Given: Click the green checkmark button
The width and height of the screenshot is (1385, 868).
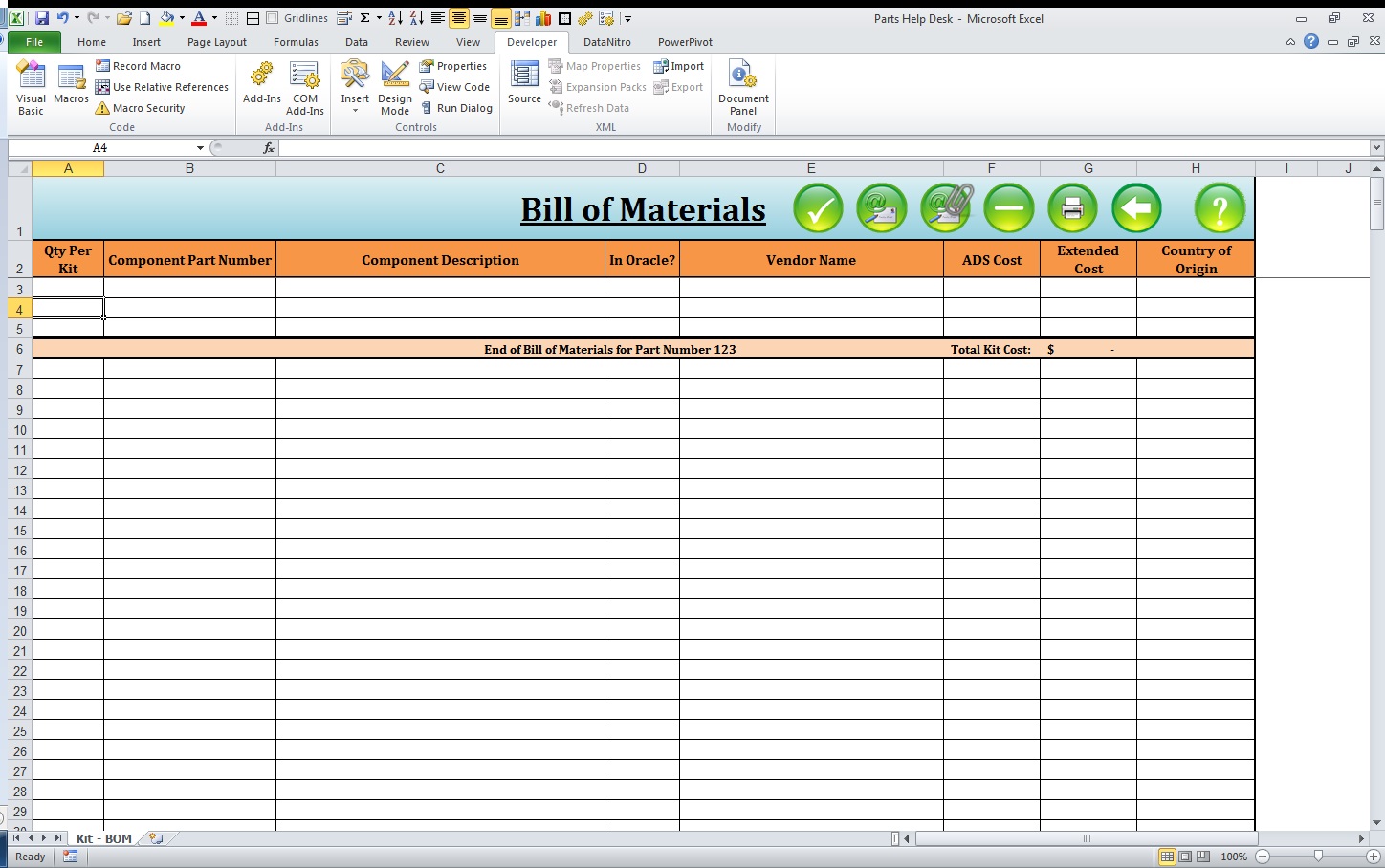Looking at the screenshot, I should 818,207.
